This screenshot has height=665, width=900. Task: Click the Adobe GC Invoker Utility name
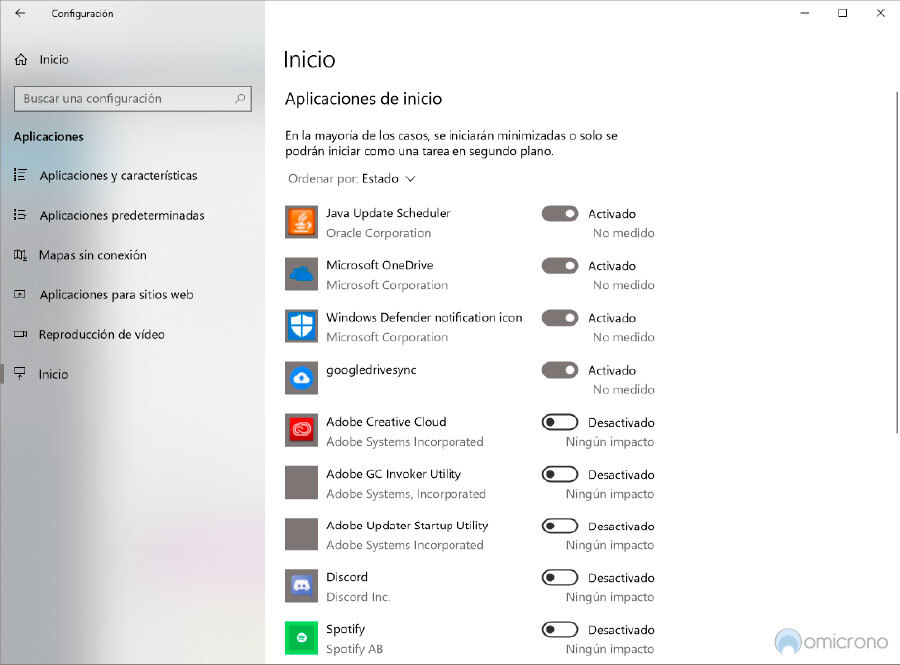[393, 474]
